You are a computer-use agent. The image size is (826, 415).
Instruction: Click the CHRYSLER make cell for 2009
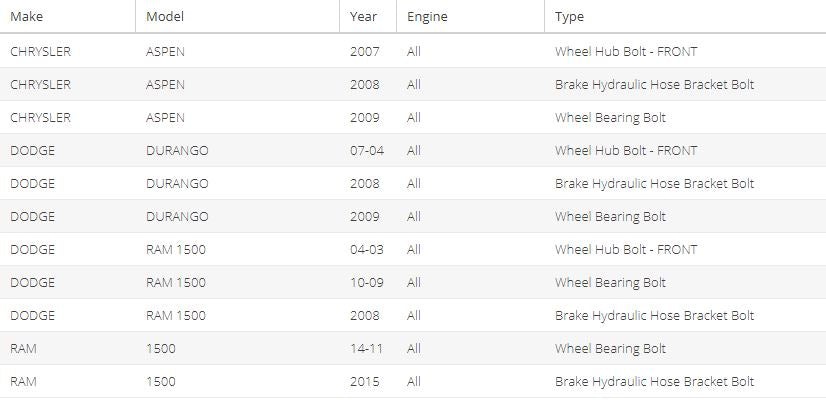click(x=40, y=117)
